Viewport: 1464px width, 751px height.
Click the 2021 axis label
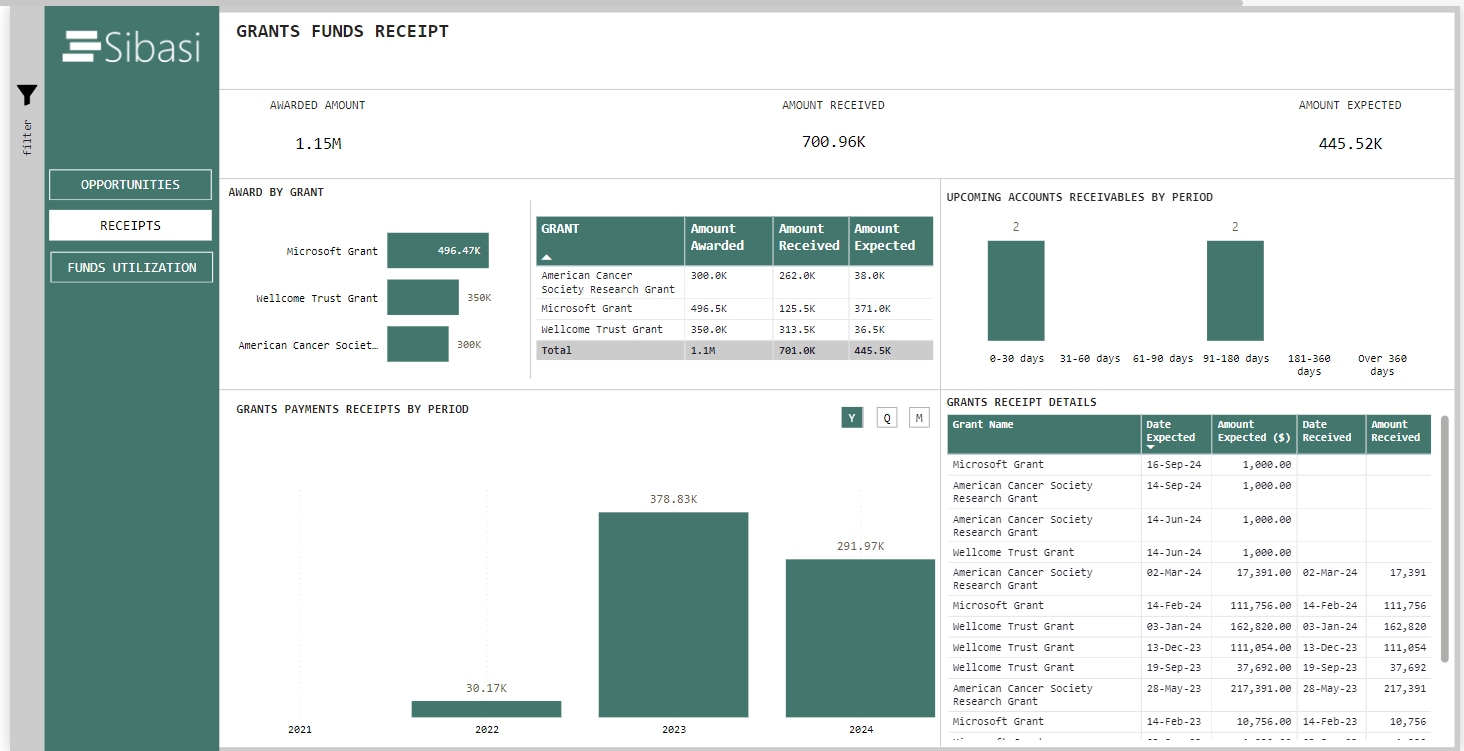tap(300, 730)
